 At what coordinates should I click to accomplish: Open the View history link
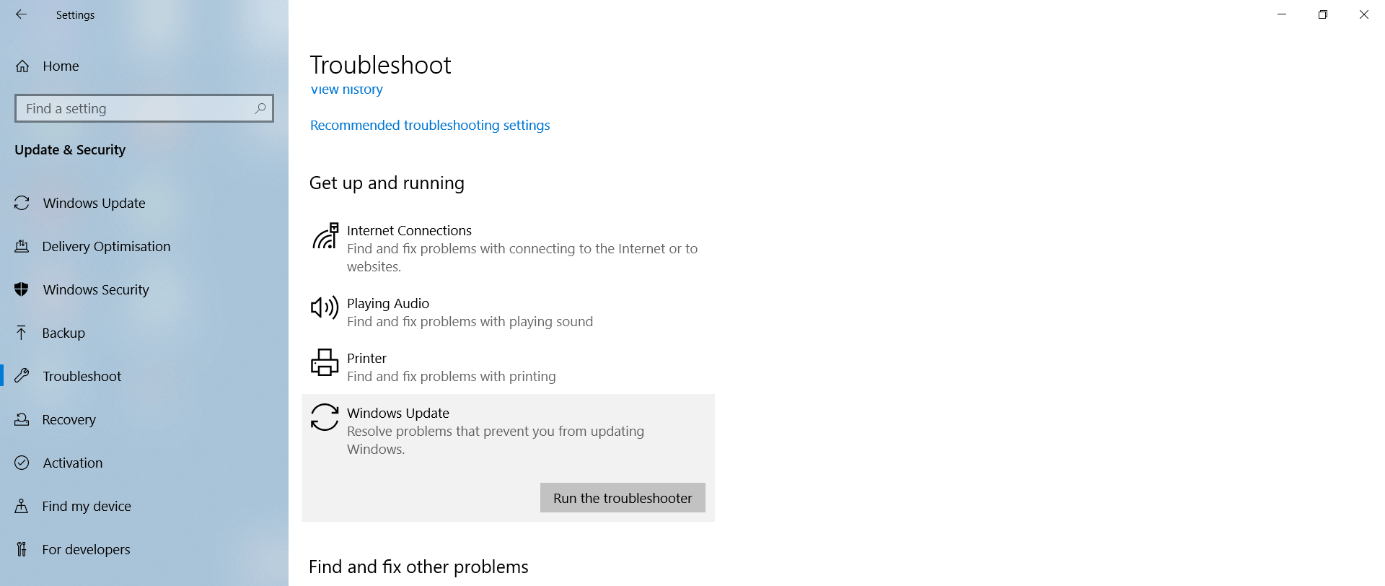coord(346,90)
